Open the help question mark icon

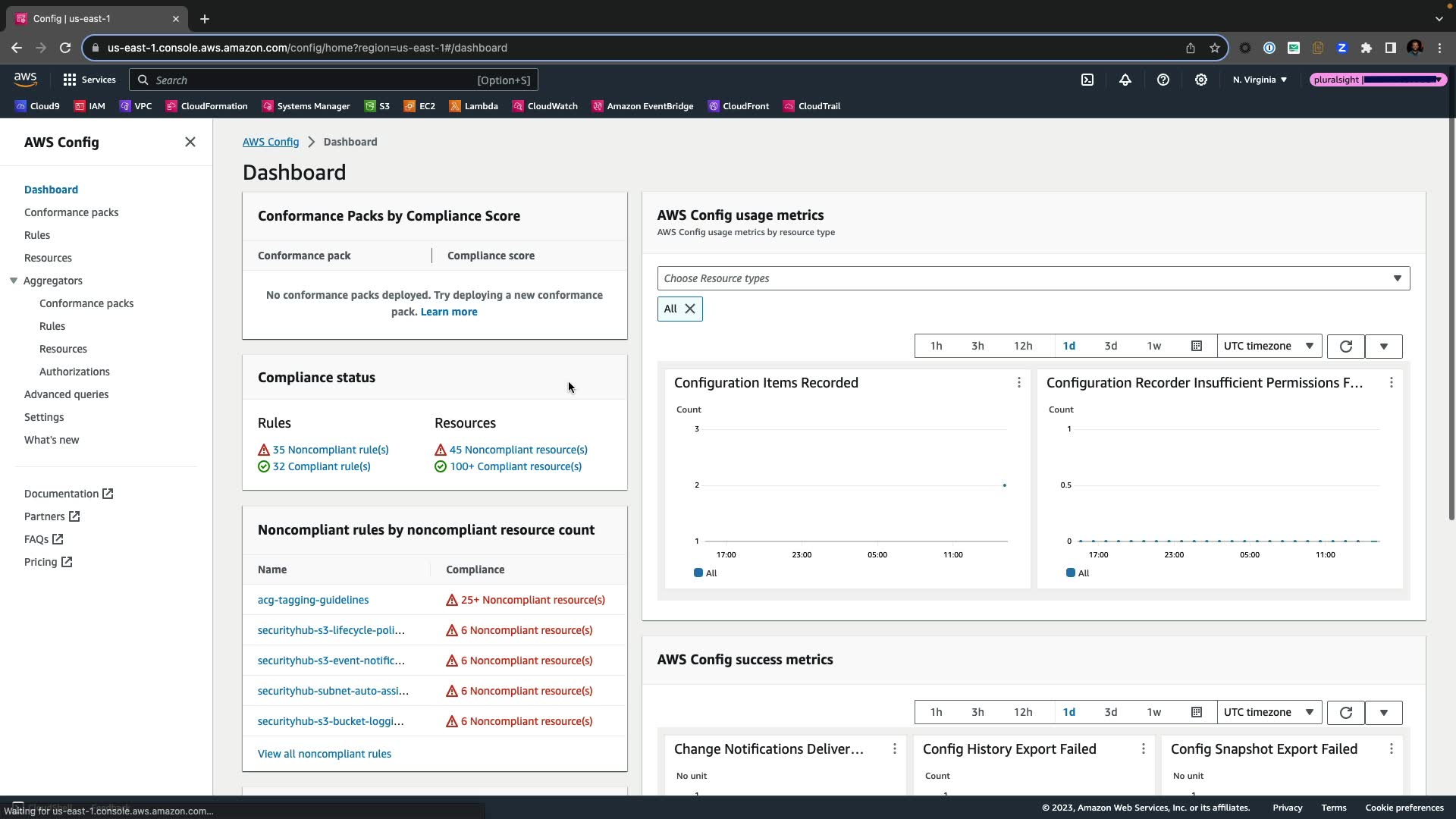click(x=1163, y=80)
